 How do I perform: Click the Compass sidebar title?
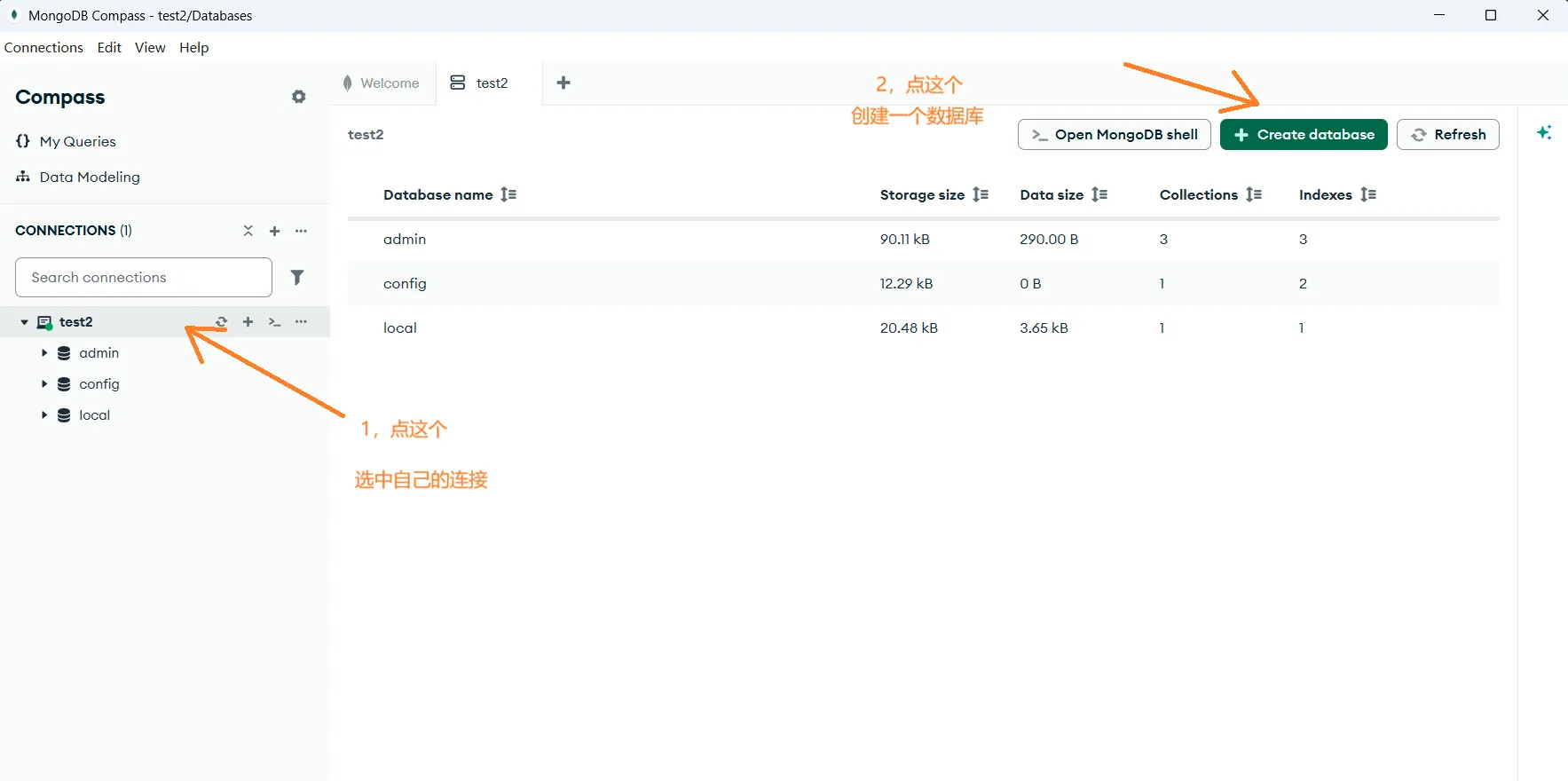coord(59,97)
